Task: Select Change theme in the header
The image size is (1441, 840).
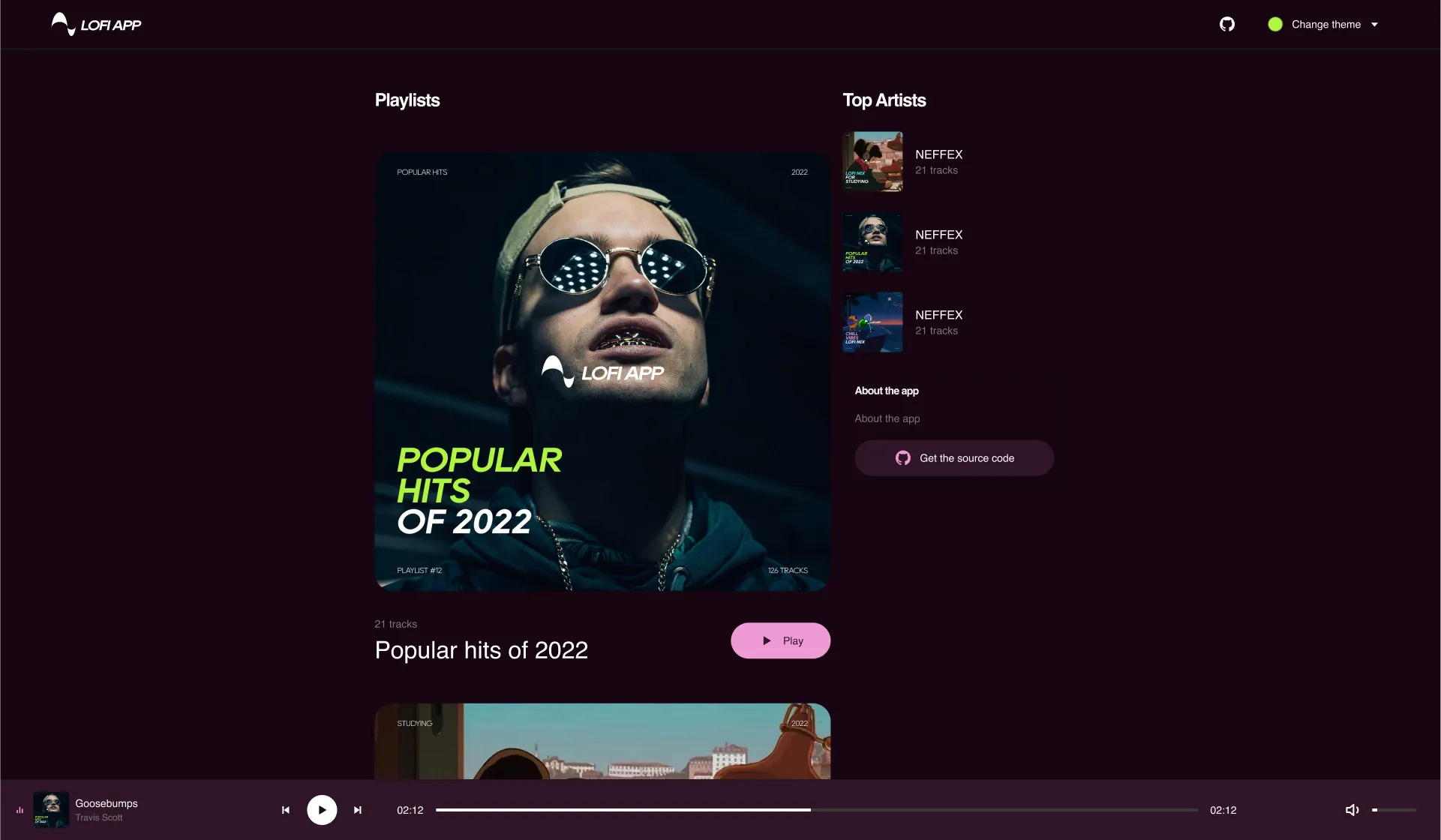Action: [1325, 24]
